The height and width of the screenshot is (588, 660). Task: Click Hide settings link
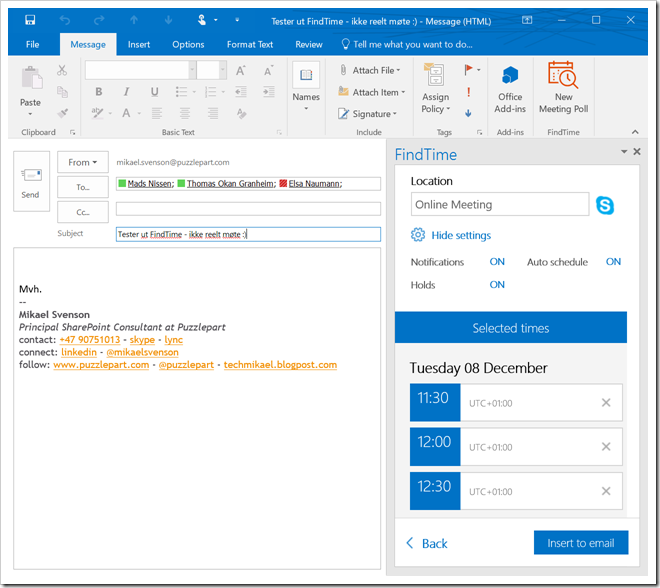coord(461,235)
